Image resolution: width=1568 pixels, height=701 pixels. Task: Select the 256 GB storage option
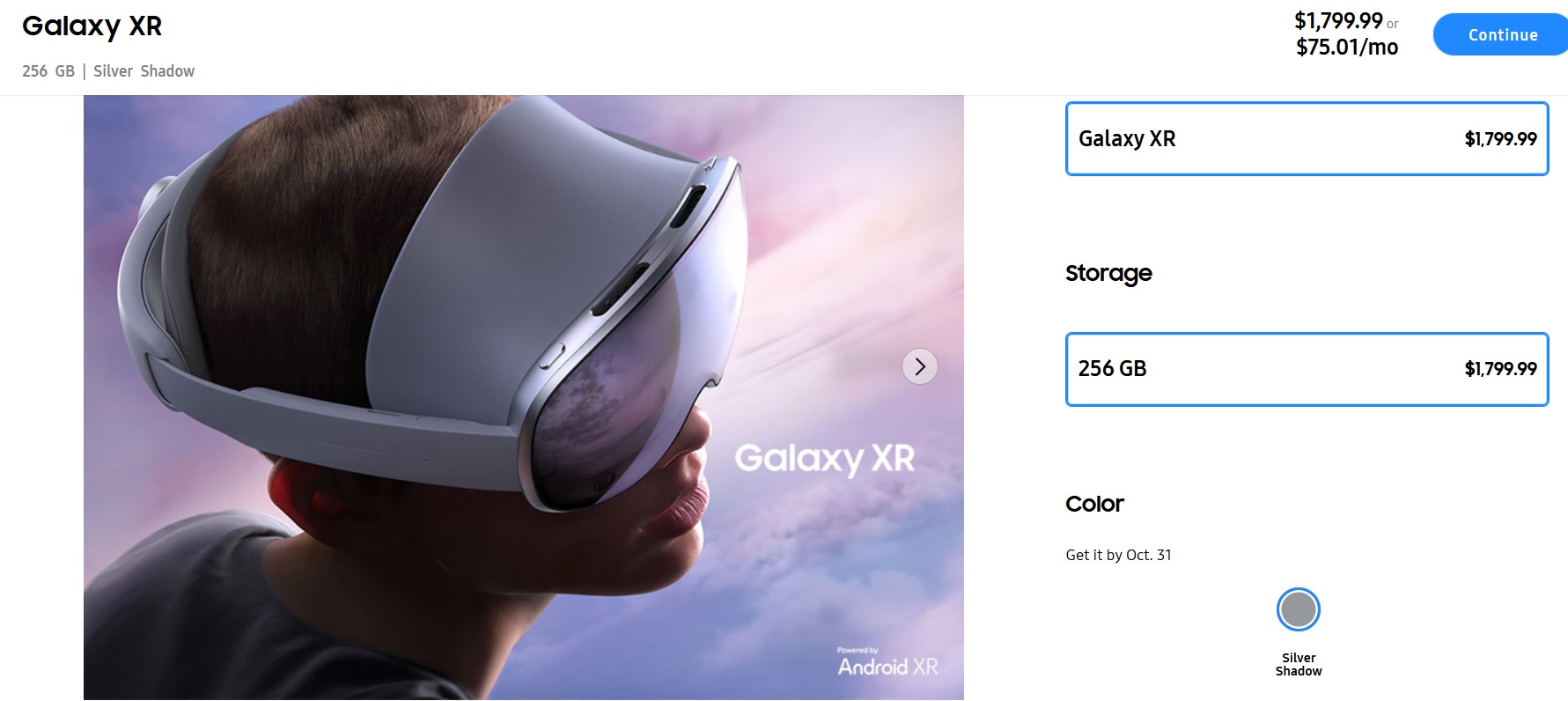(x=1307, y=369)
